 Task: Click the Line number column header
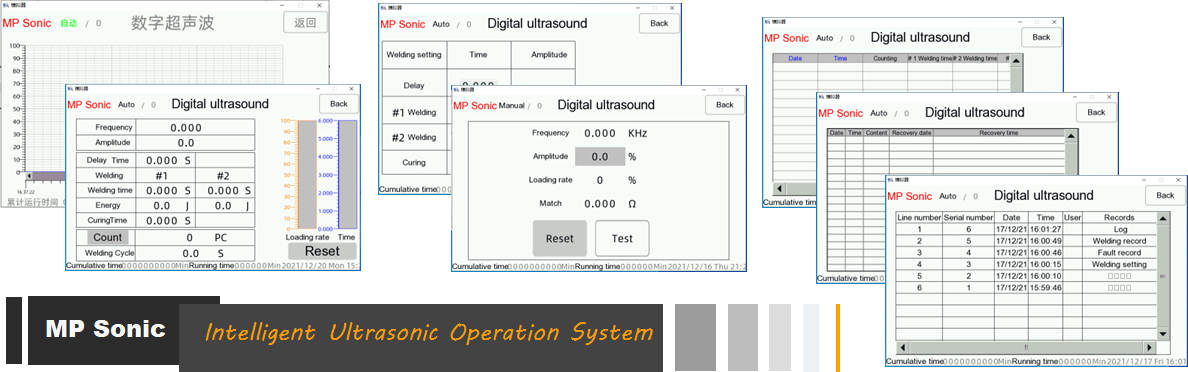coord(918,217)
